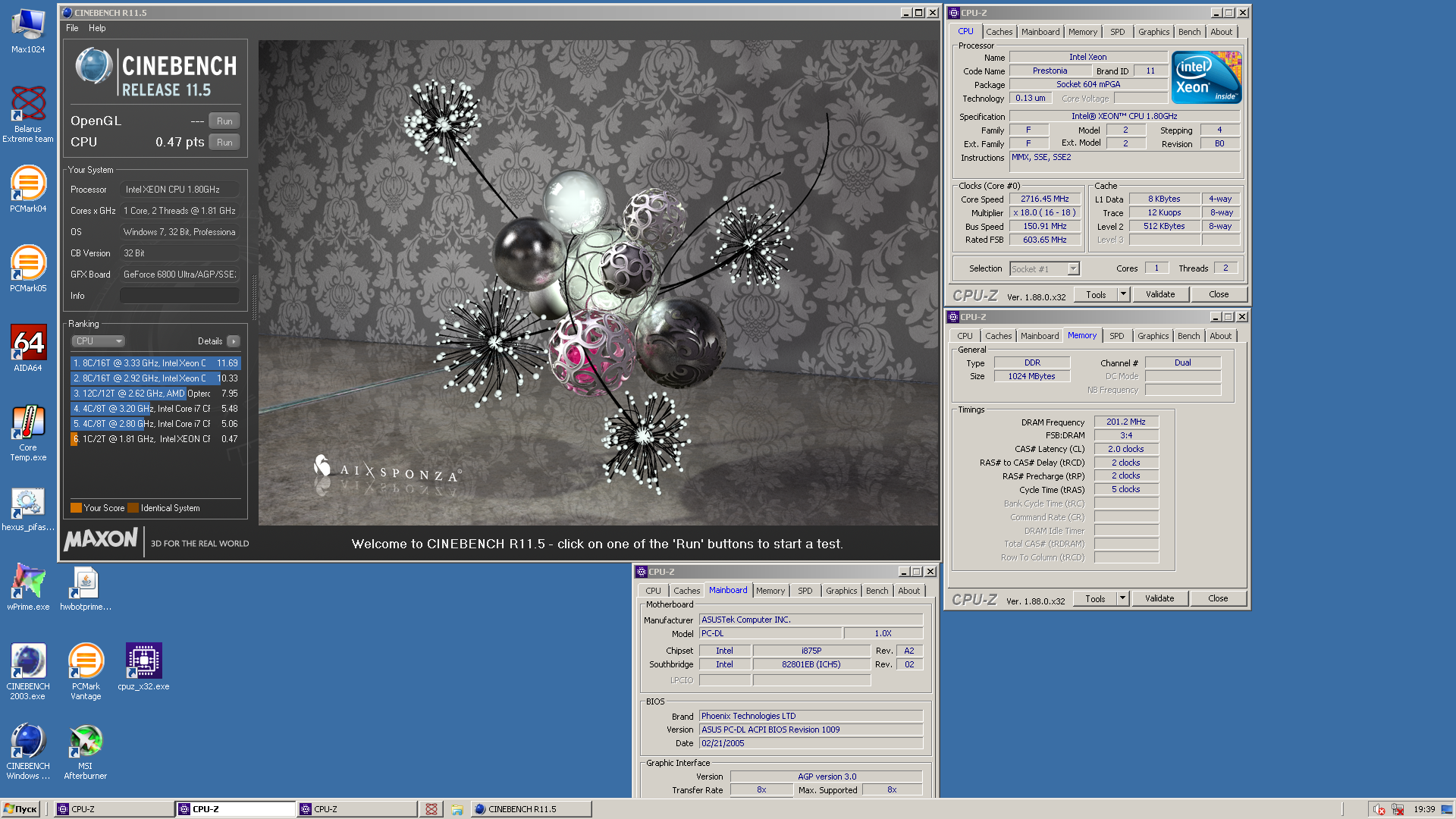Select ranking row 1 scoring 11.69

(x=155, y=363)
